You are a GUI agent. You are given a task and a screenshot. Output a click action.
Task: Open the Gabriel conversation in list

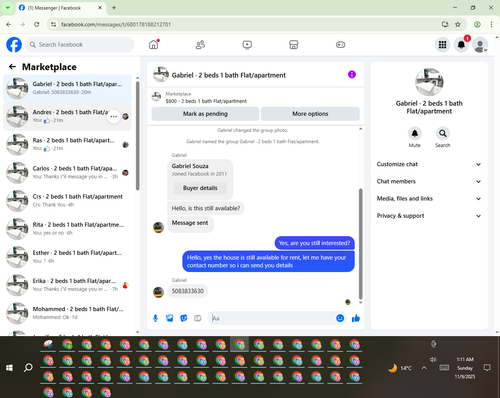pos(67,88)
